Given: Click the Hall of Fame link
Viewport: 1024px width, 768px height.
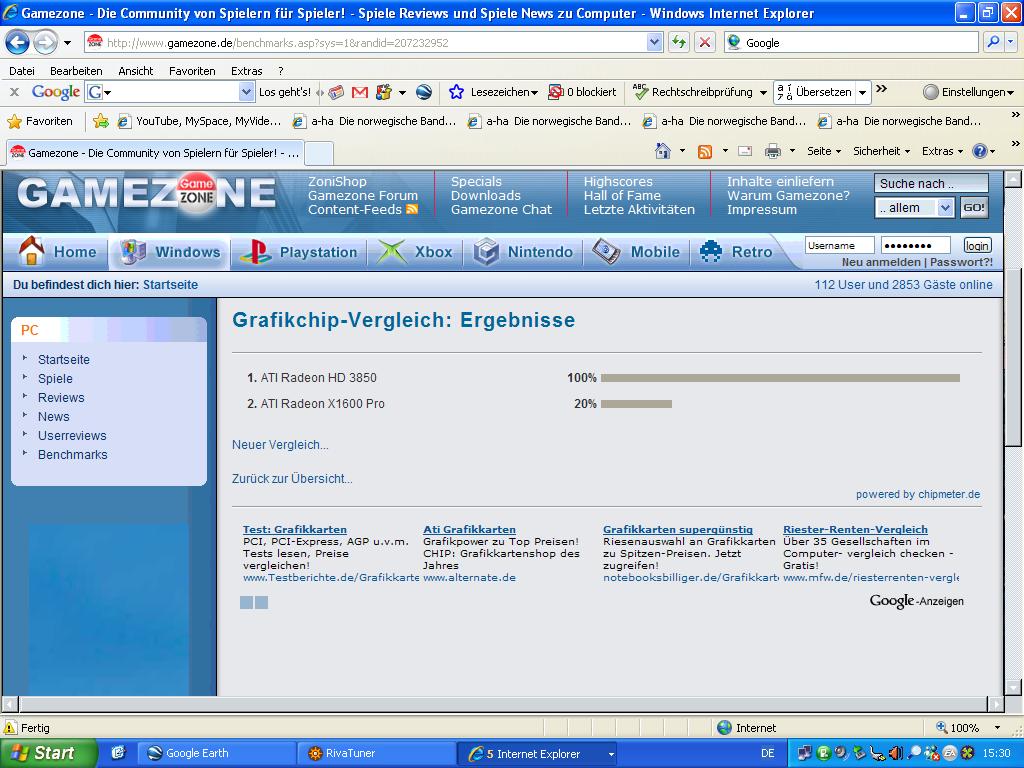Looking at the screenshot, I should (x=622, y=195).
